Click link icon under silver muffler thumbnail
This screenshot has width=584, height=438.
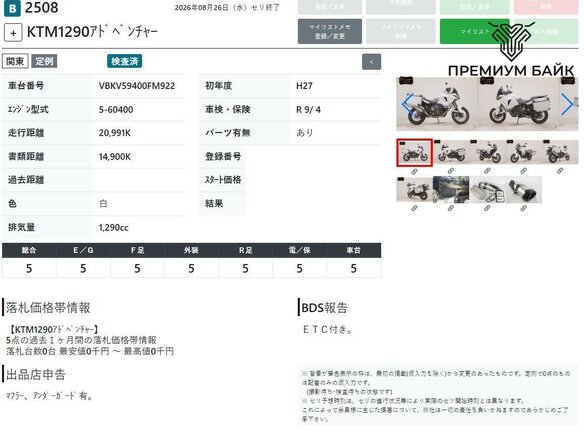pyautogui.click(x=487, y=209)
